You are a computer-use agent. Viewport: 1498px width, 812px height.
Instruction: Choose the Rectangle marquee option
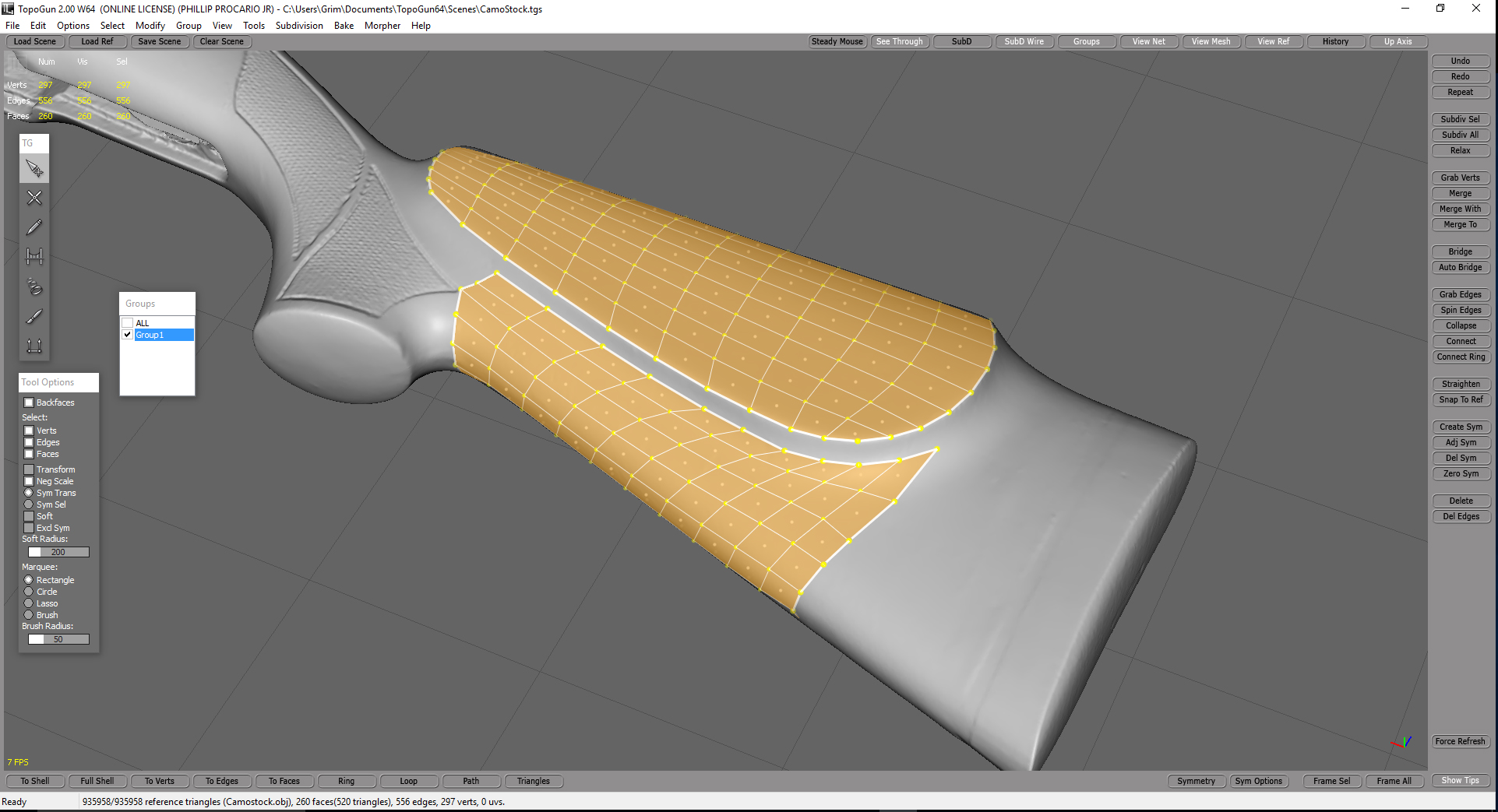pos(29,580)
